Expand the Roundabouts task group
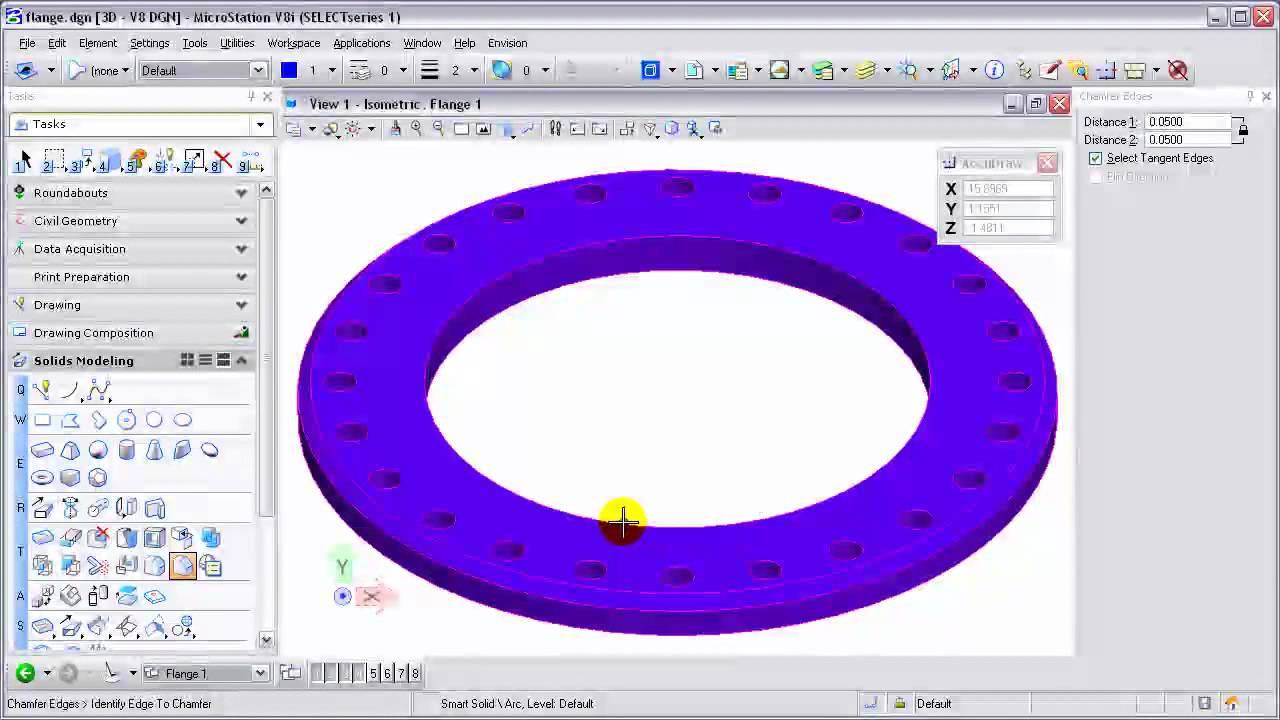1280x720 pixels. pos(241,193)
